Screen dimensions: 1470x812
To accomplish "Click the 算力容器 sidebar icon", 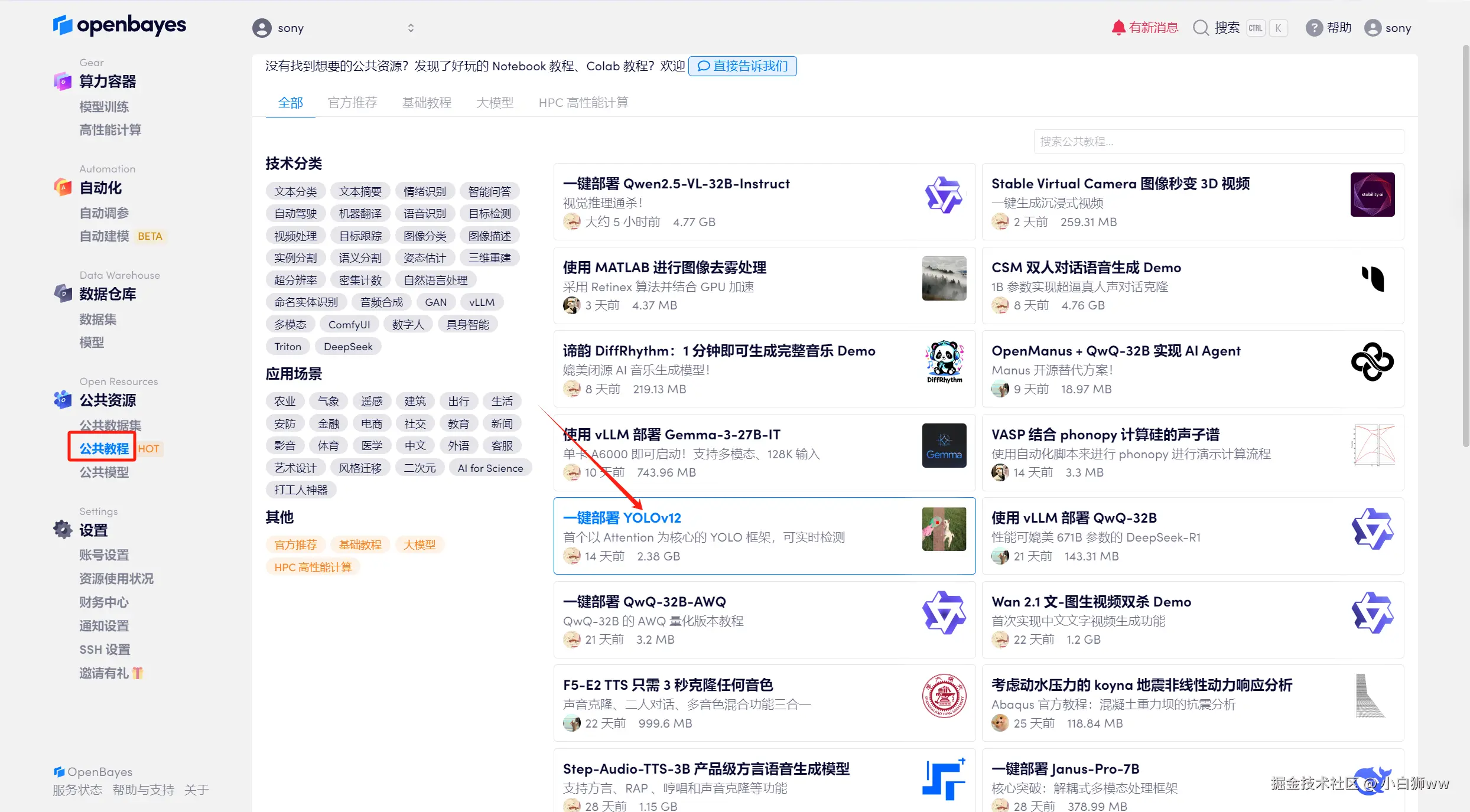I will (x=63, y=81).
